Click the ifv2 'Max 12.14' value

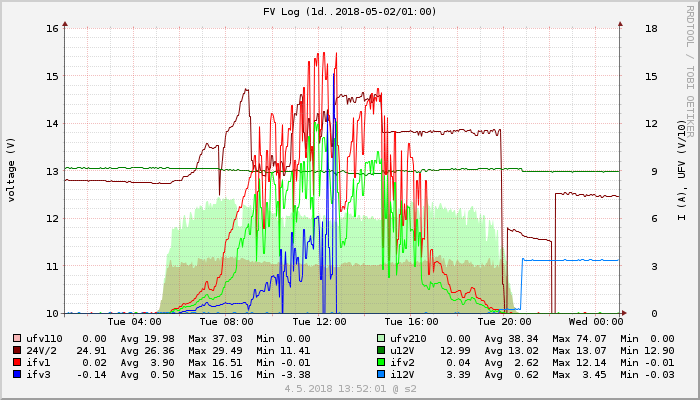579,363
